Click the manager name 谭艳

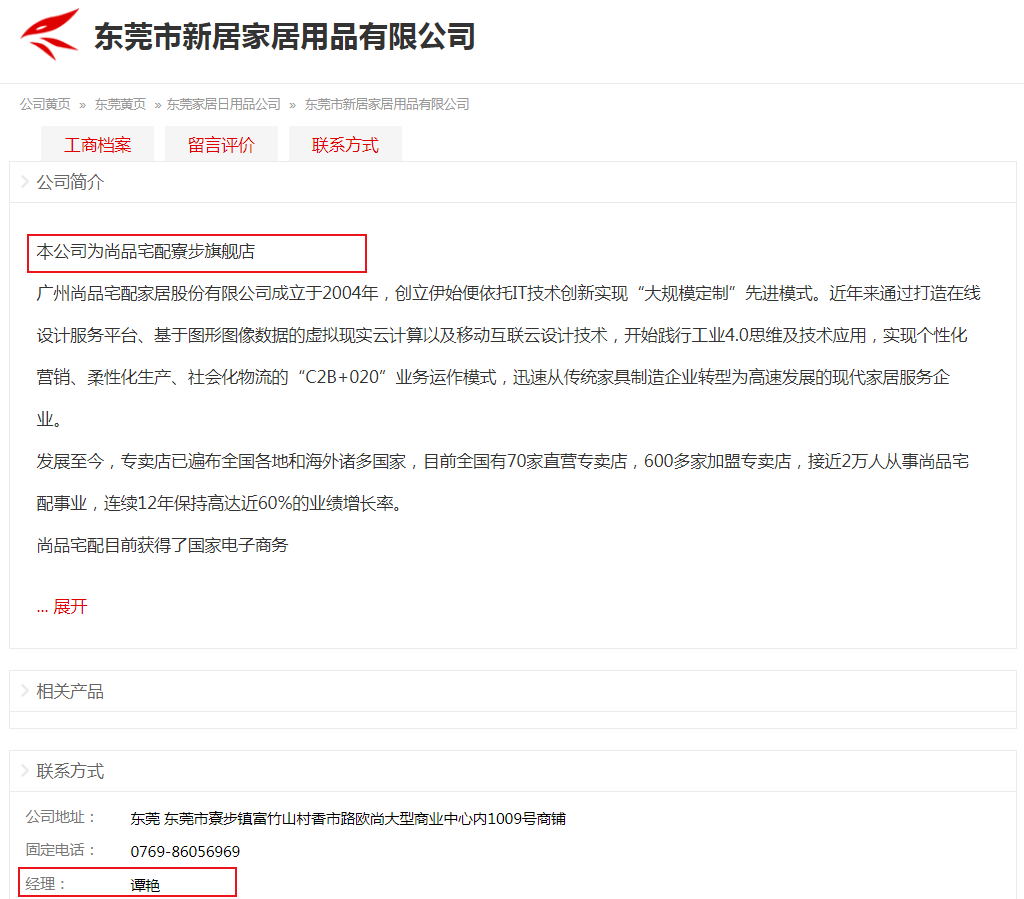(145, 886)
